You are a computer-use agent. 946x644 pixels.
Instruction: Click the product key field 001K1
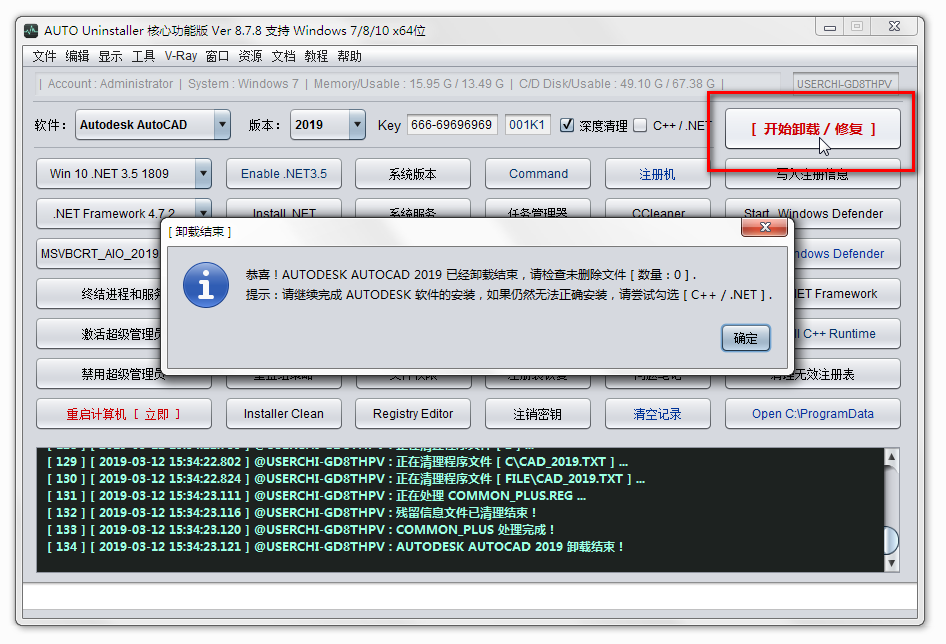point(527,125)
